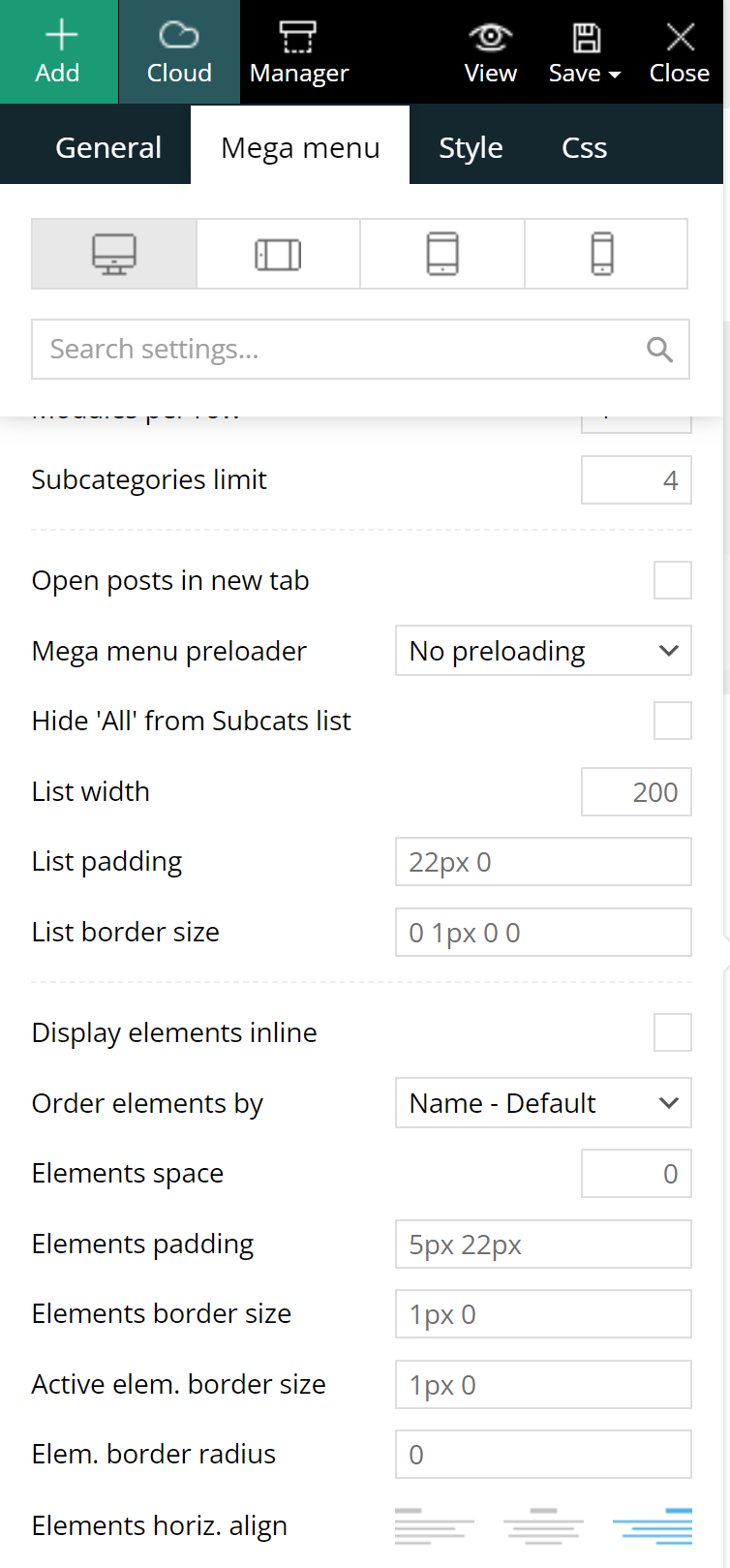
Task: Open the Manager icon
Action: (298, 37)
